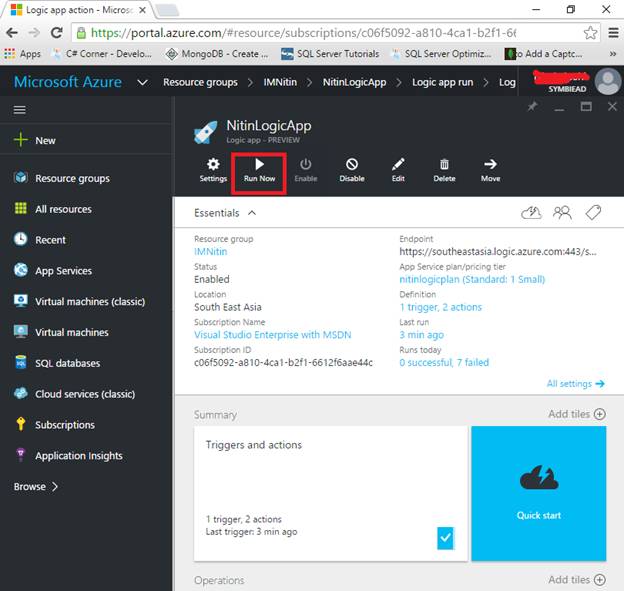Click Resource groups in the breadcrumb
Viewport: 624px width, 591px height.
pyautogui.click(x=200, y=82)
